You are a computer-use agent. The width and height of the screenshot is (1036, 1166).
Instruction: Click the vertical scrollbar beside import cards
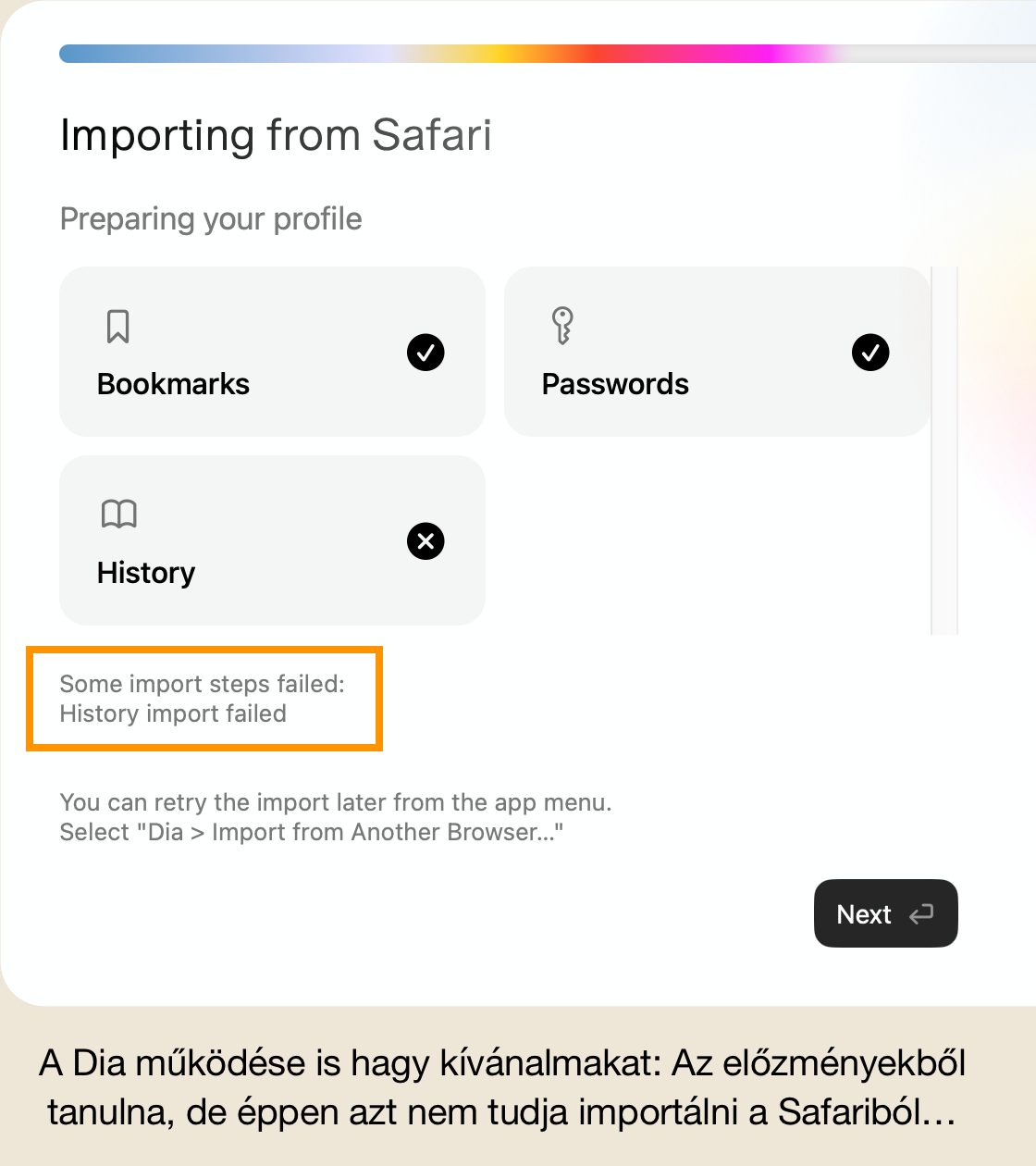click(x=944, y=450)
